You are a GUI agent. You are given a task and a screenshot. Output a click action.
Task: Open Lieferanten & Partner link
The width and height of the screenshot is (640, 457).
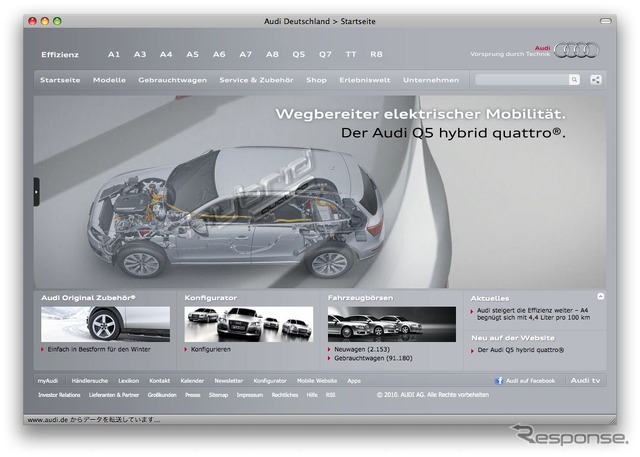114,395
